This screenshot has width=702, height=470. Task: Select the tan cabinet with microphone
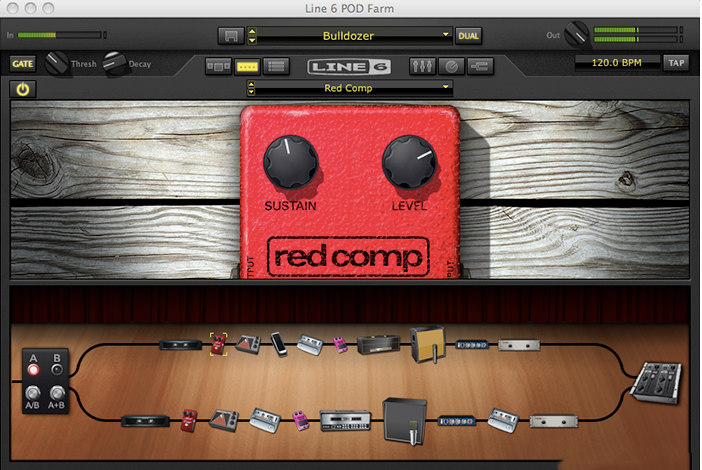[428, 344]
